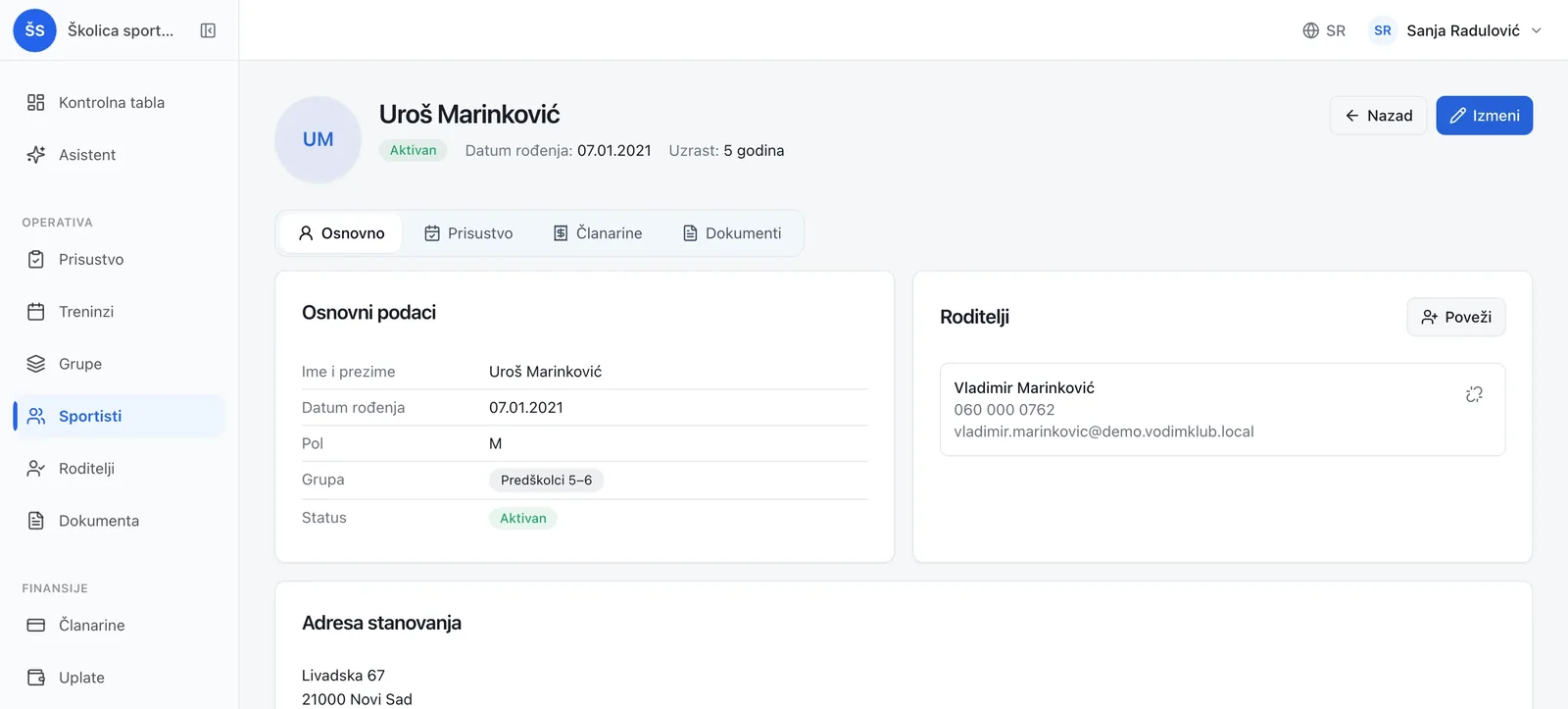This screenshot has width=1568, height=709.
Task: Click the SR user initials avatar
Action: click(1383, 30)
